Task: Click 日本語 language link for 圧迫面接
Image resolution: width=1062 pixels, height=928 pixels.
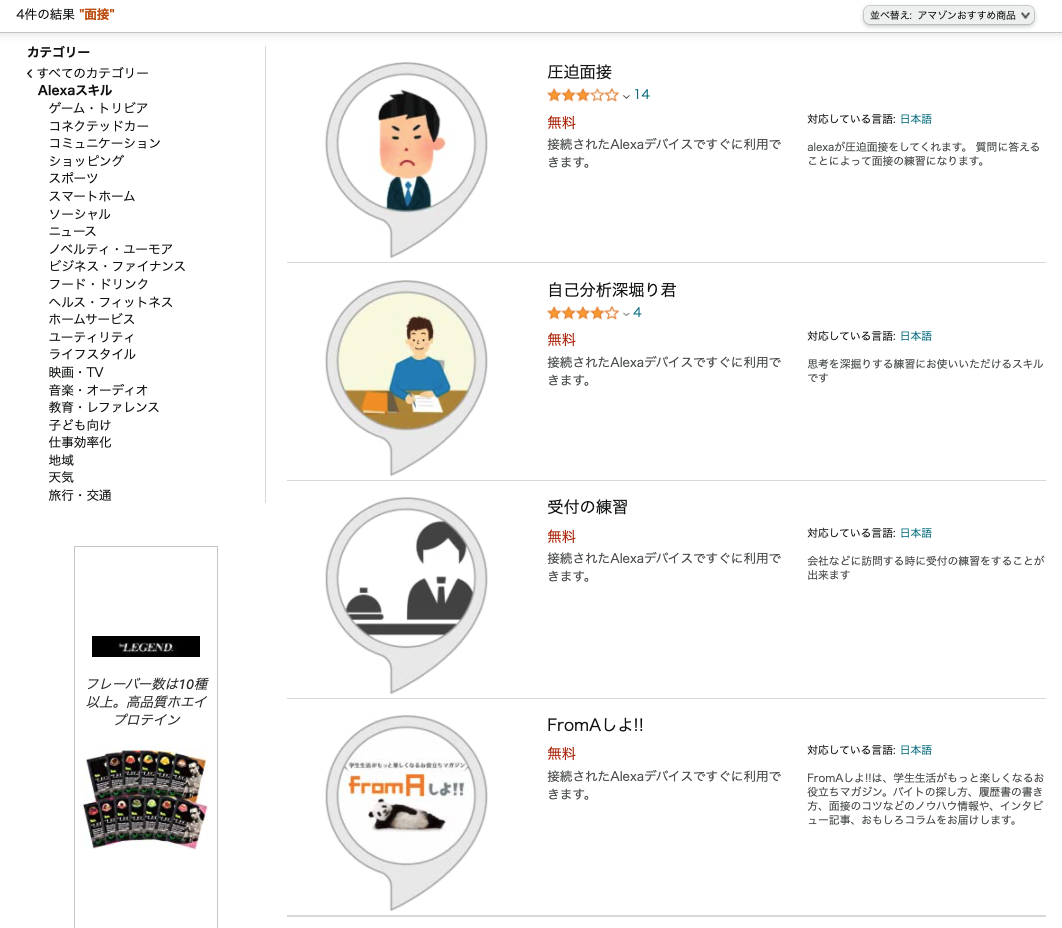Action: click(x=916, y=119)
